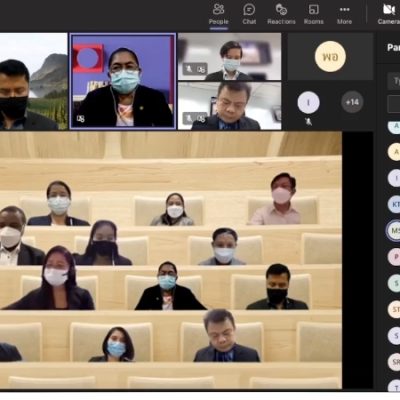Expand the More options ellipsis menu
This screenshot has width=400, height=400.
pos(344,14)
